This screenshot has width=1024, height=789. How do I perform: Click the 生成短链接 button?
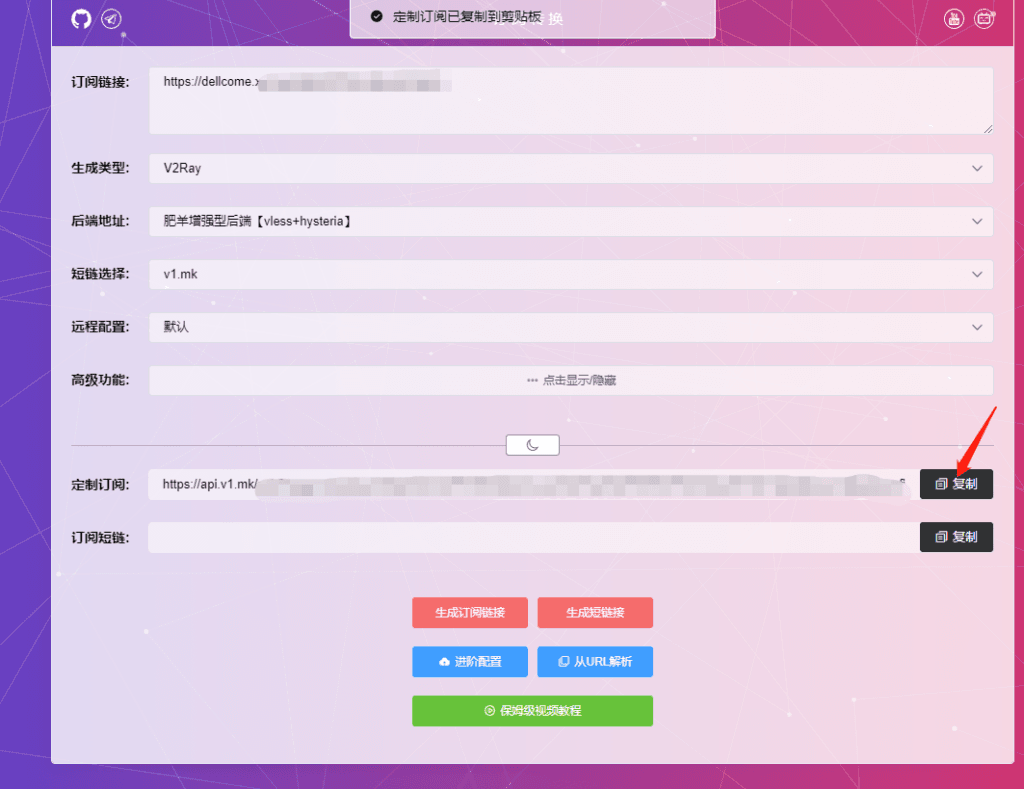[595, 613]
